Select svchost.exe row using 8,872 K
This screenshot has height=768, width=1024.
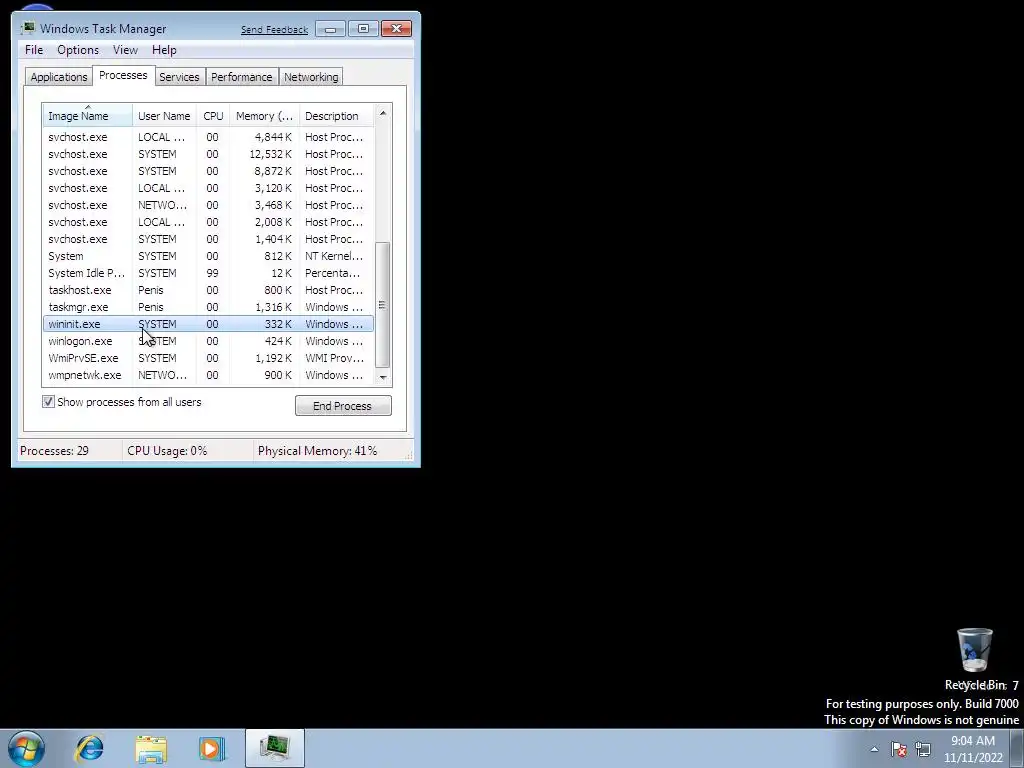(208, 171)
